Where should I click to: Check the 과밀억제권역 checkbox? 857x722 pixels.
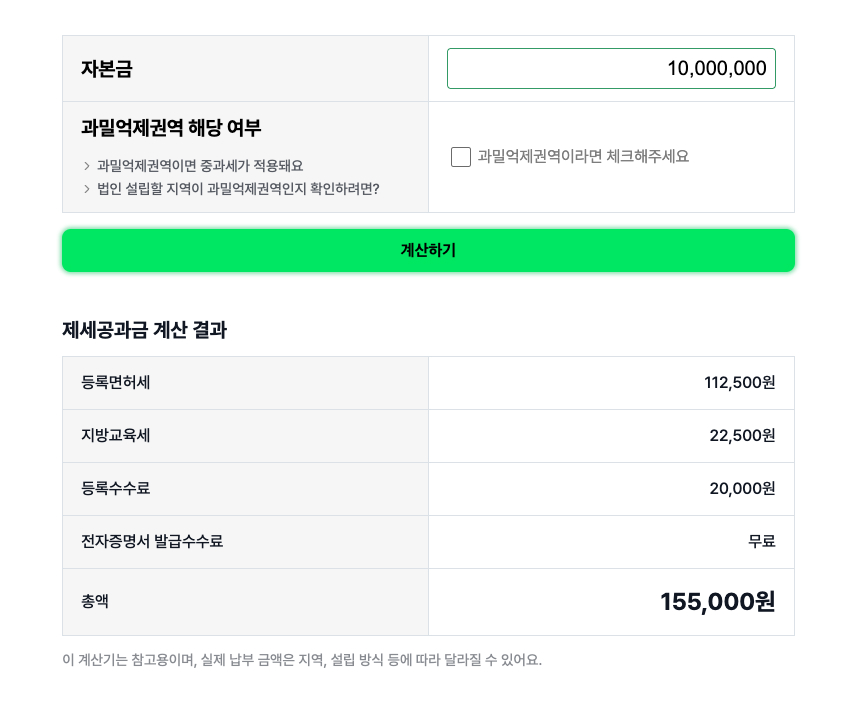461,157
